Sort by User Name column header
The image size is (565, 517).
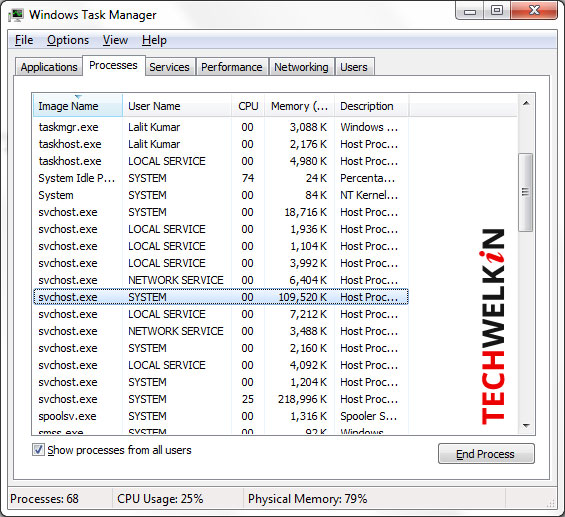coord(177,106)
